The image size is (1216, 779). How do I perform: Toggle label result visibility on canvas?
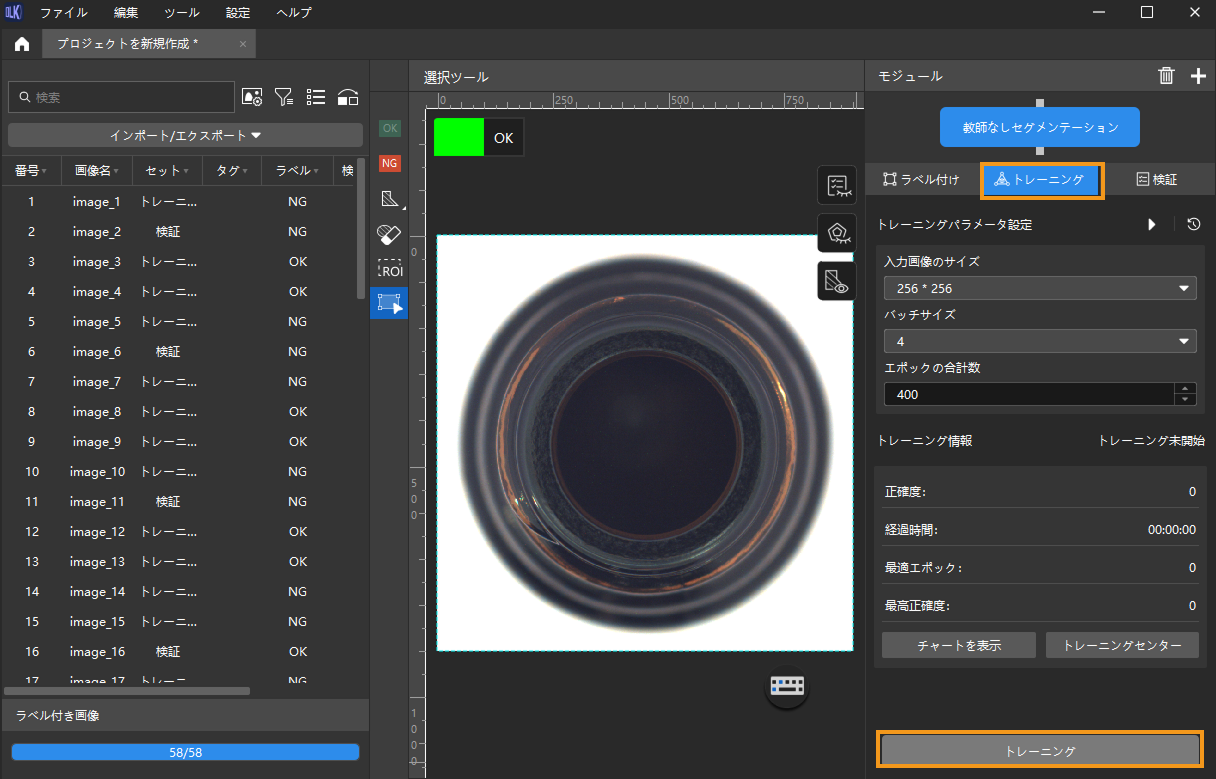coord(837,185)
